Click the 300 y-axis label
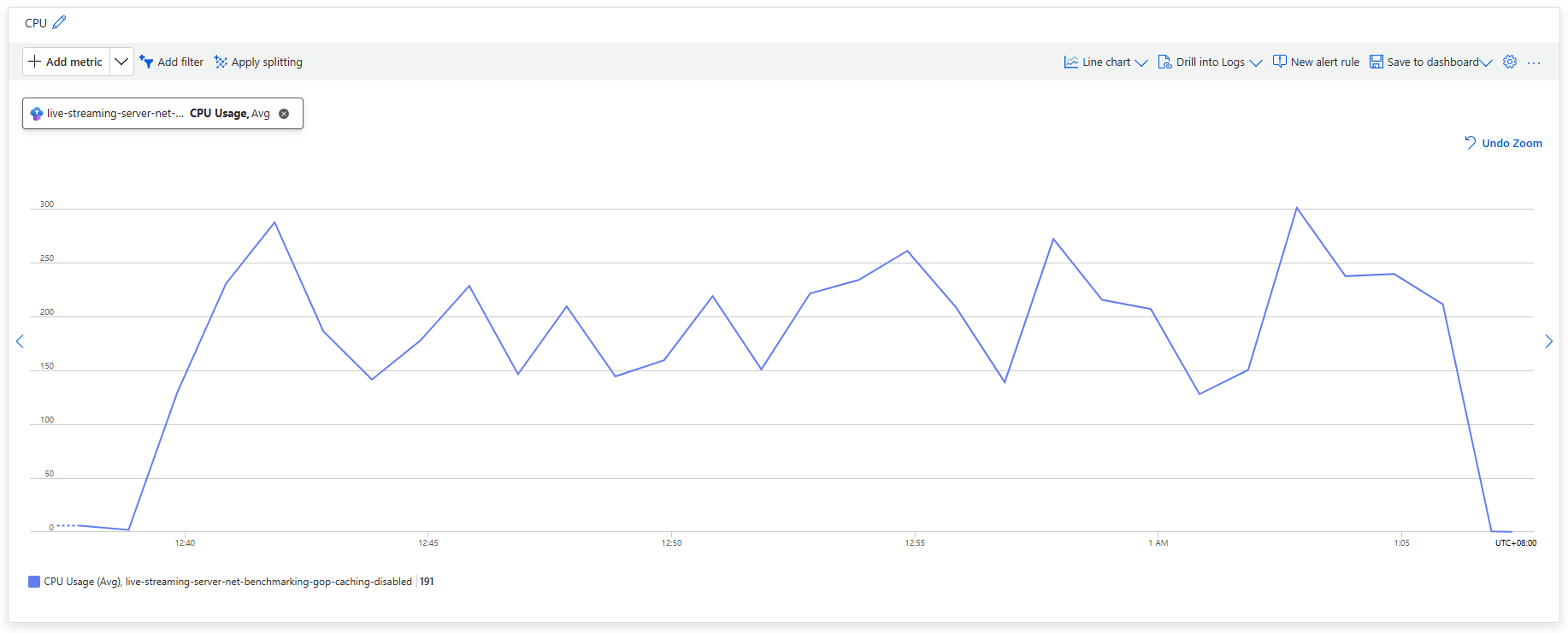The height and width of the screenshot is (633, 1568). 47,204
